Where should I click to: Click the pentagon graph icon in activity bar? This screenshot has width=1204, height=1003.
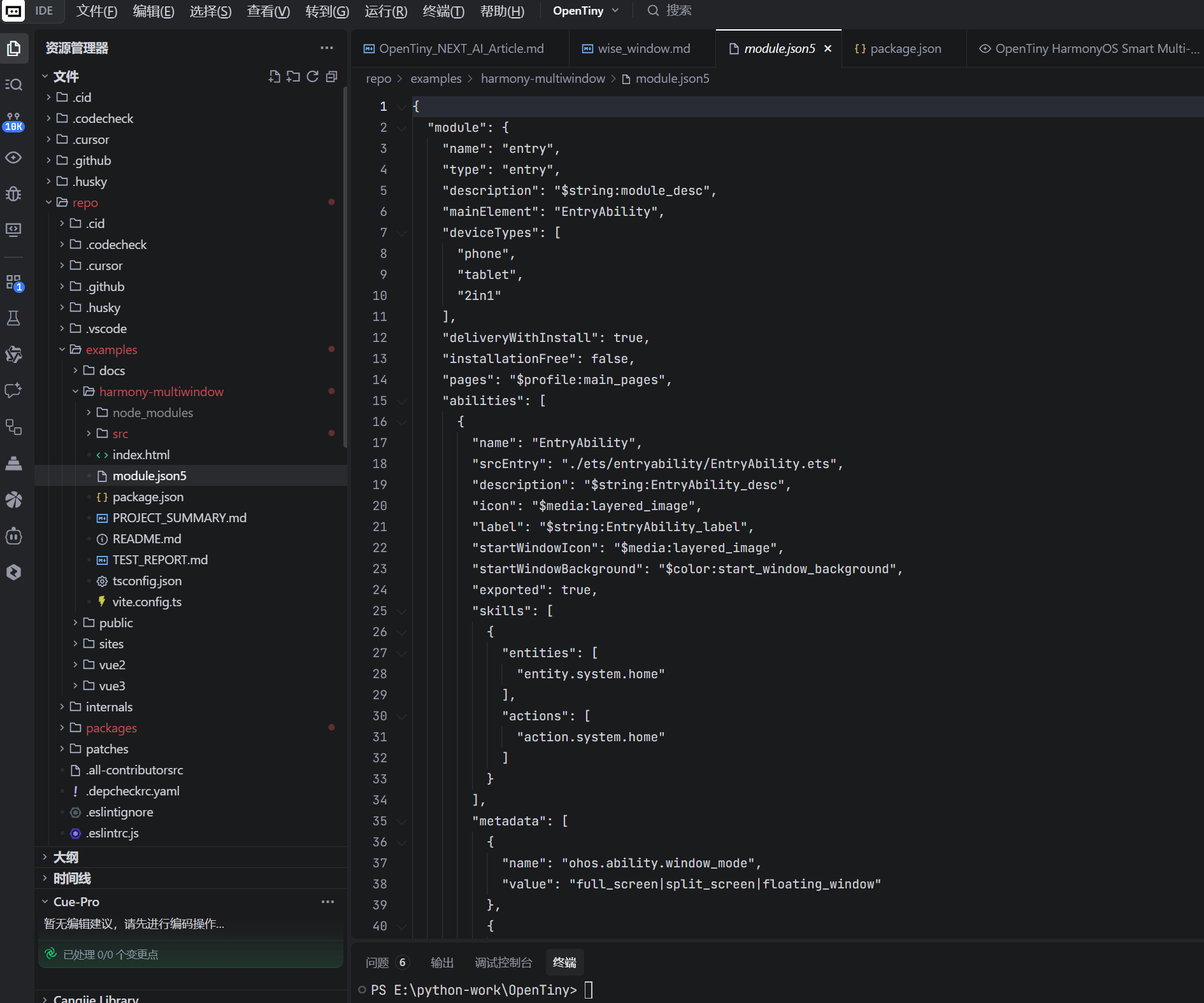pyautogui.click(x=14, y=354)
